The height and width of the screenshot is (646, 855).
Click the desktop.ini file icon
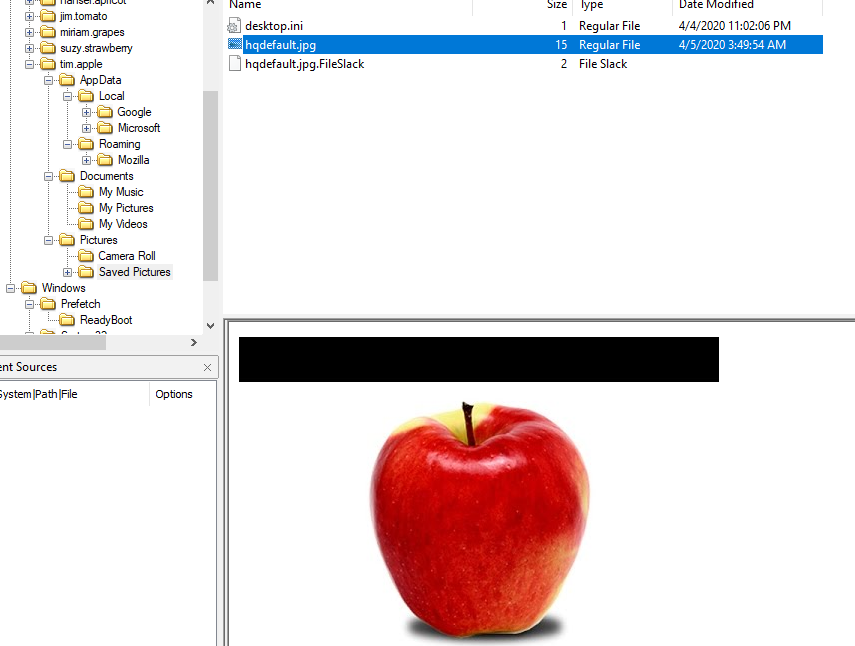[235, 25]
